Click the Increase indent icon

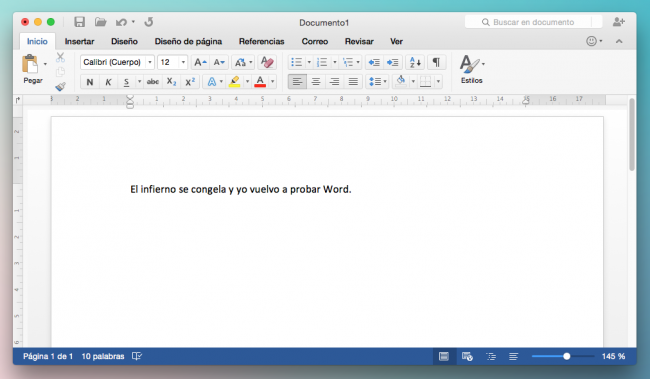(392, 62)
